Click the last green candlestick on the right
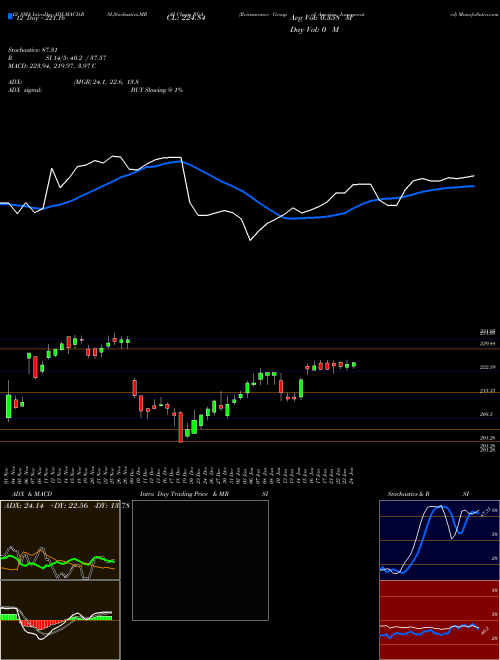 click(x=354, y=365)
